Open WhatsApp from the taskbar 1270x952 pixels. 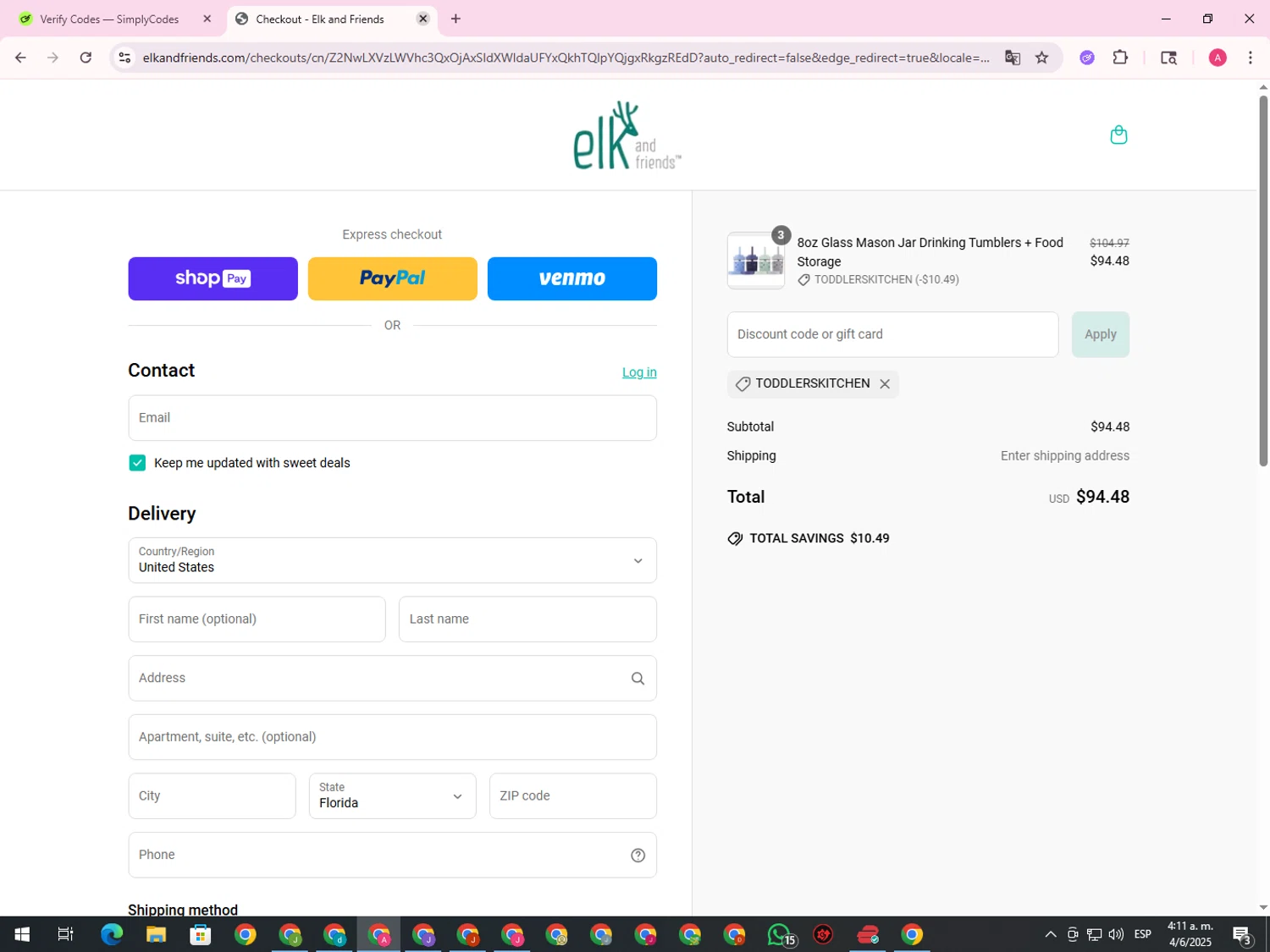click(x=780, y=934)
